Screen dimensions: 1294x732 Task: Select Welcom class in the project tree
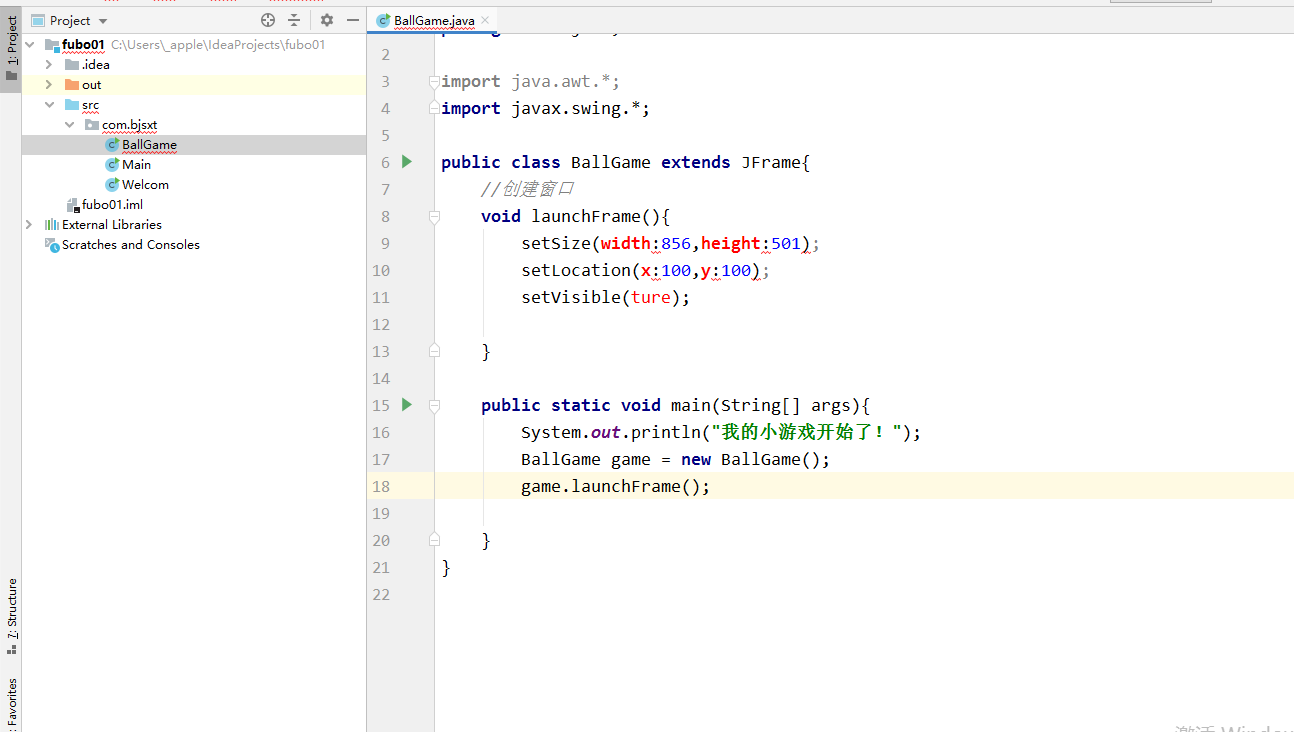145,185
